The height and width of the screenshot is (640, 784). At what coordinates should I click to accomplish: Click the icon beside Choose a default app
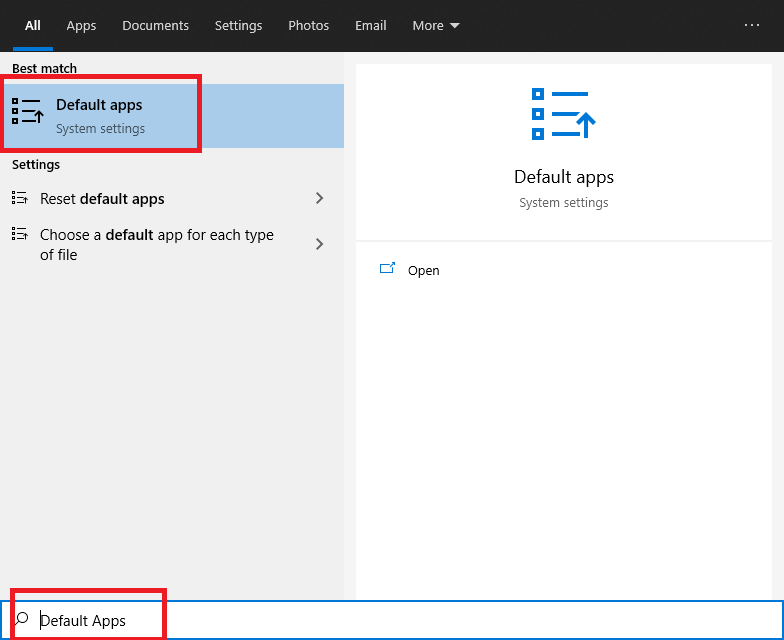pyautogui.click(x=20, y=234)
